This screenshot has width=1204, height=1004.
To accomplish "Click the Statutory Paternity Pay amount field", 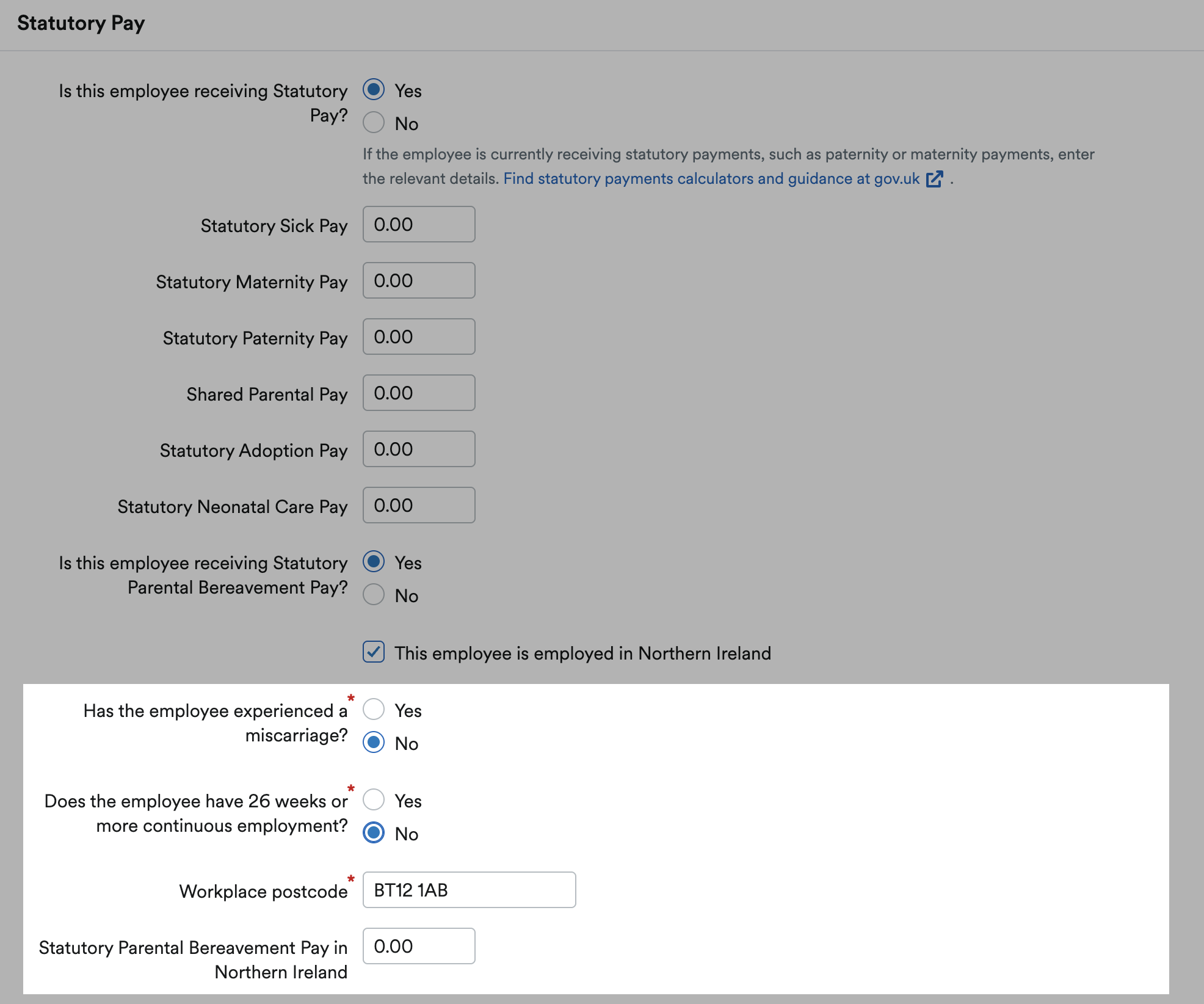I will [419, 336].
